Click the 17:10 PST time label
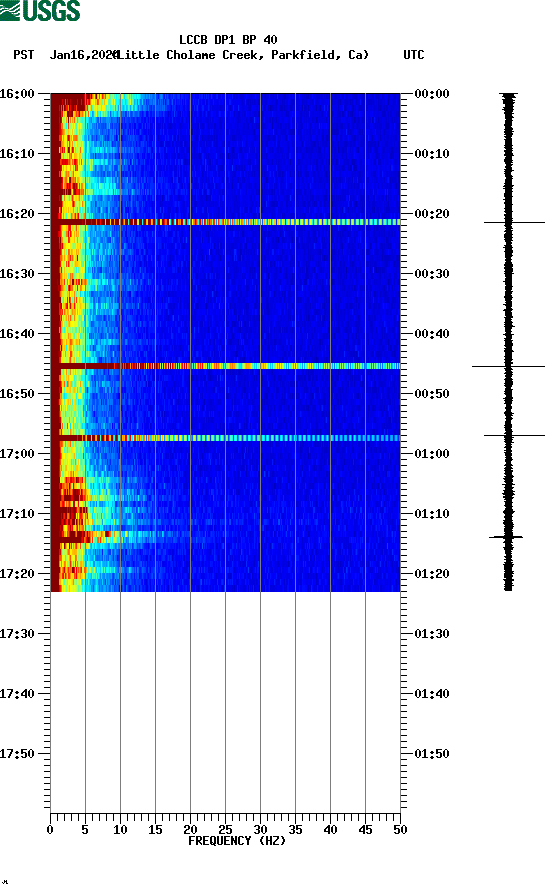The image size is (552, 893). 17,514
